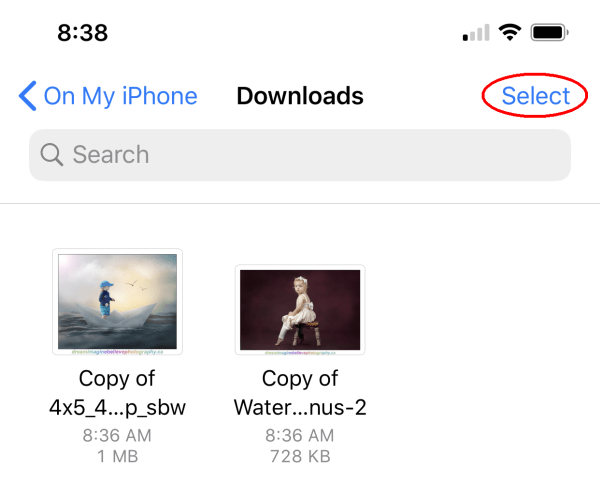Tap the battery indicator icon
The image size is (600, 498).
click(x=550, y=33)
